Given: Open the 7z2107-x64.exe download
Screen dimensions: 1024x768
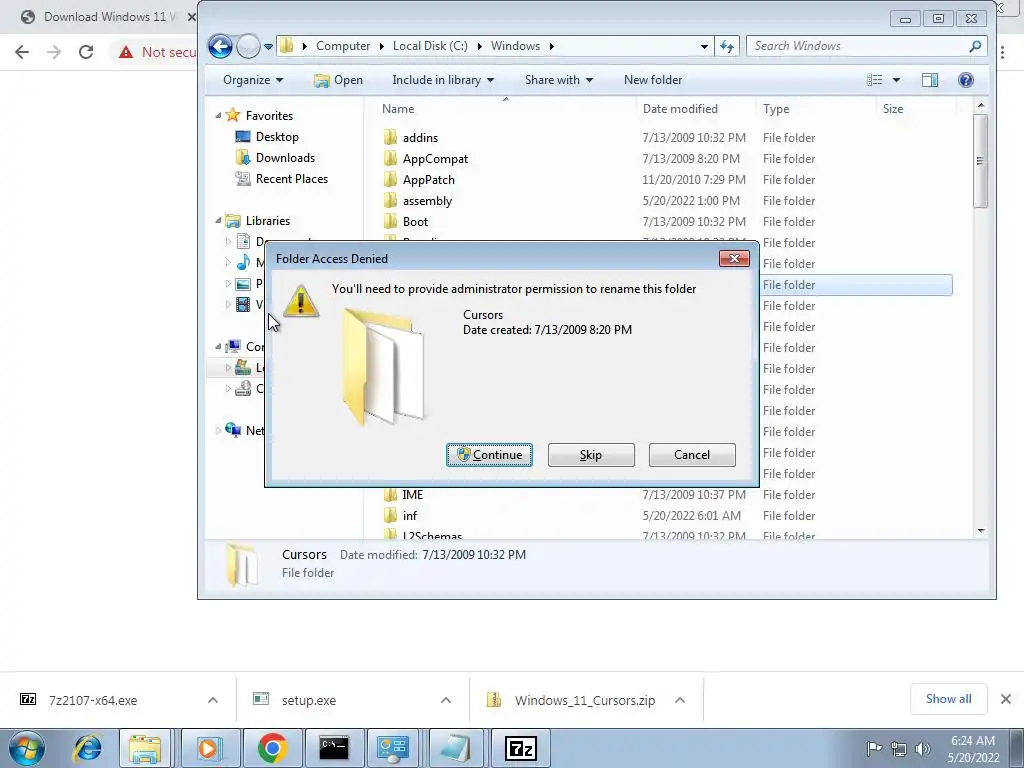Looking at the screenshot, I should click(93, 700).
